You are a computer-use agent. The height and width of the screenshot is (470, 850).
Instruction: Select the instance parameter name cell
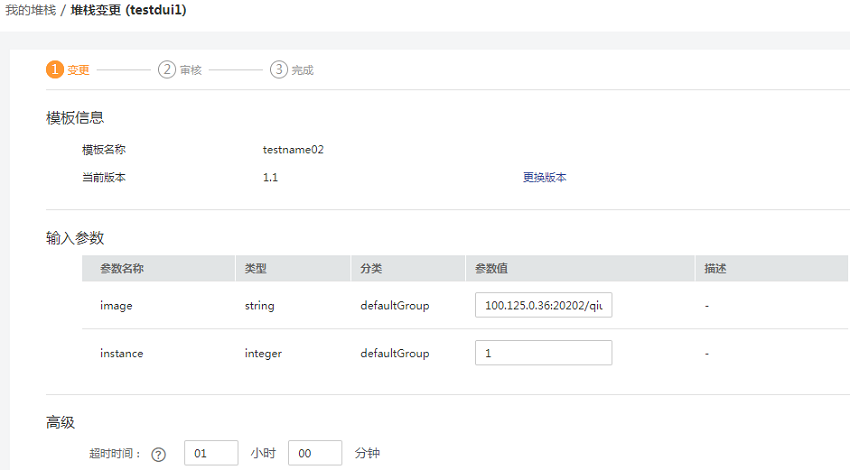(x=121, y=353)
